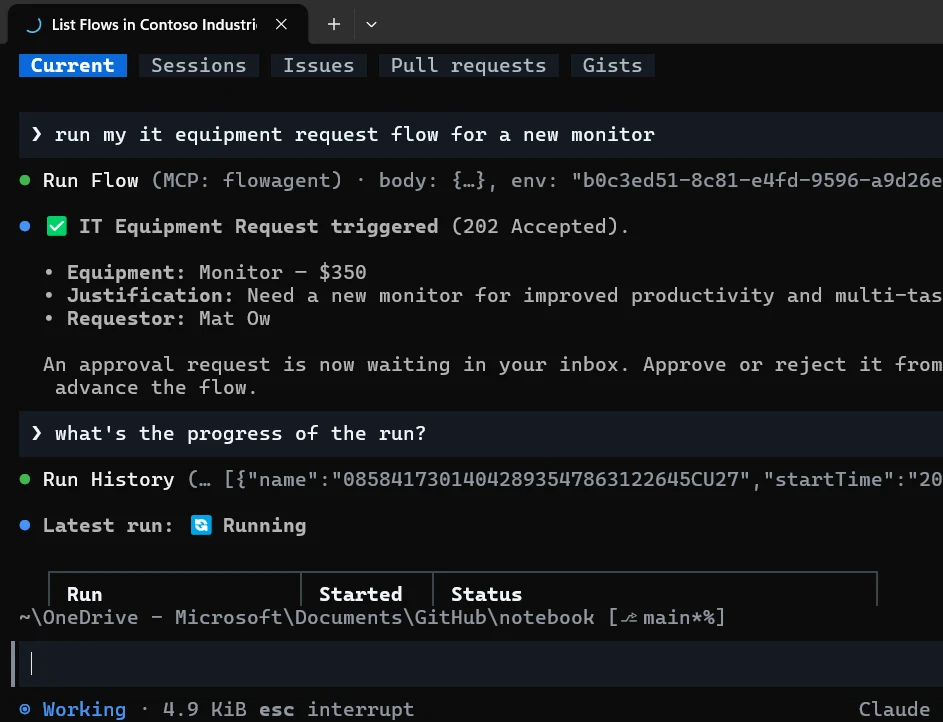
Task: Click the blue dot beside Latest run
Action: click(25, 525)
